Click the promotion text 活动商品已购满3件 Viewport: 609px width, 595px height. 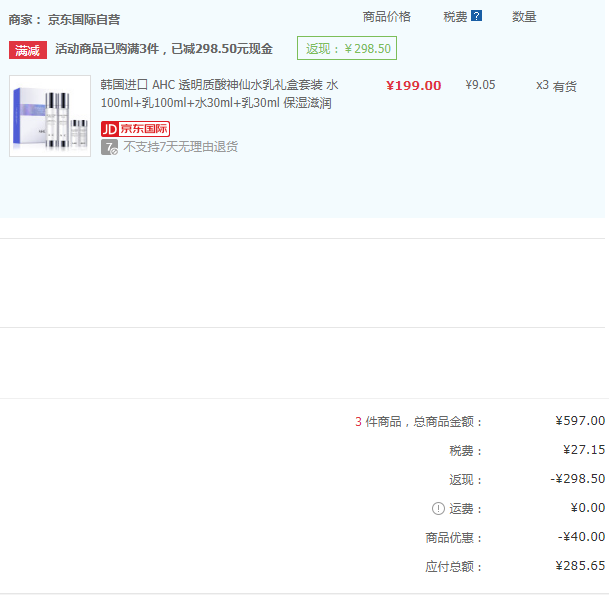pyautogui.click(x=107, y=49)
